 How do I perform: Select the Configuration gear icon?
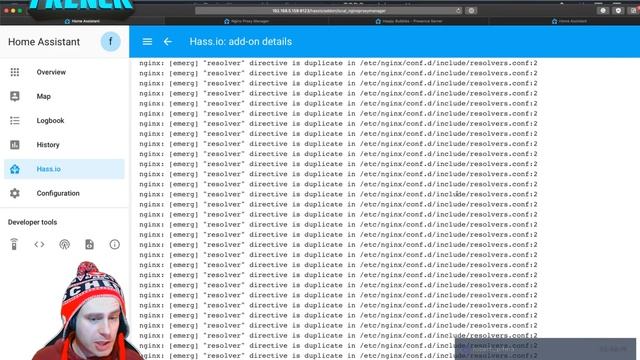click(x=15, y=193)
